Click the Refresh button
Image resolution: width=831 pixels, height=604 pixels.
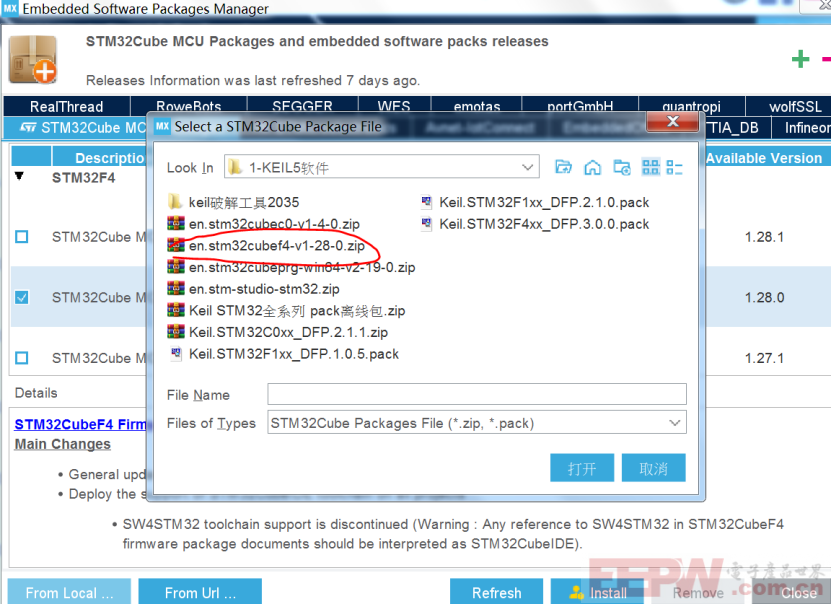pos(497,592)
